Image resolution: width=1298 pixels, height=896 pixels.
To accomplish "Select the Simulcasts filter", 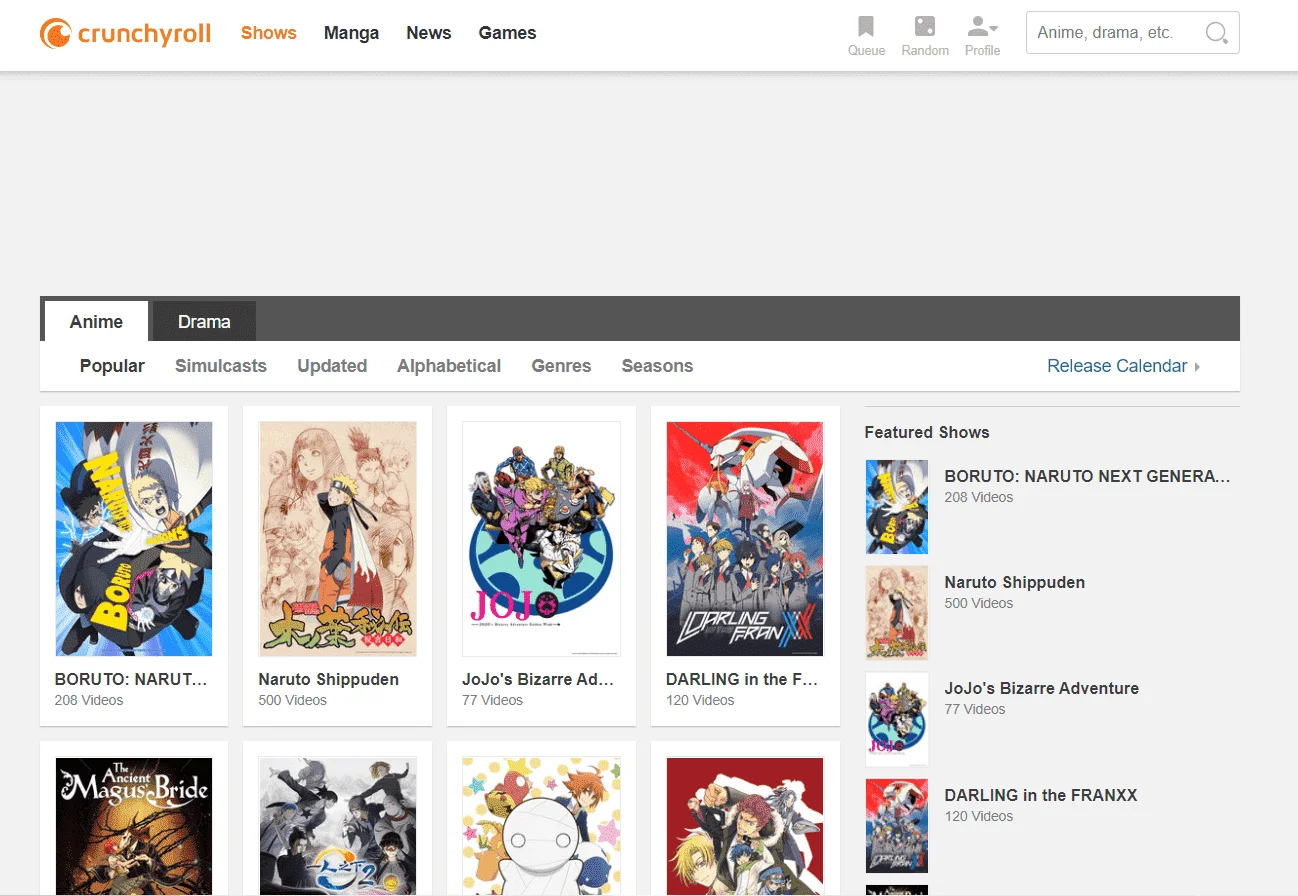I will pyautogui.click(x=221, y=366).
